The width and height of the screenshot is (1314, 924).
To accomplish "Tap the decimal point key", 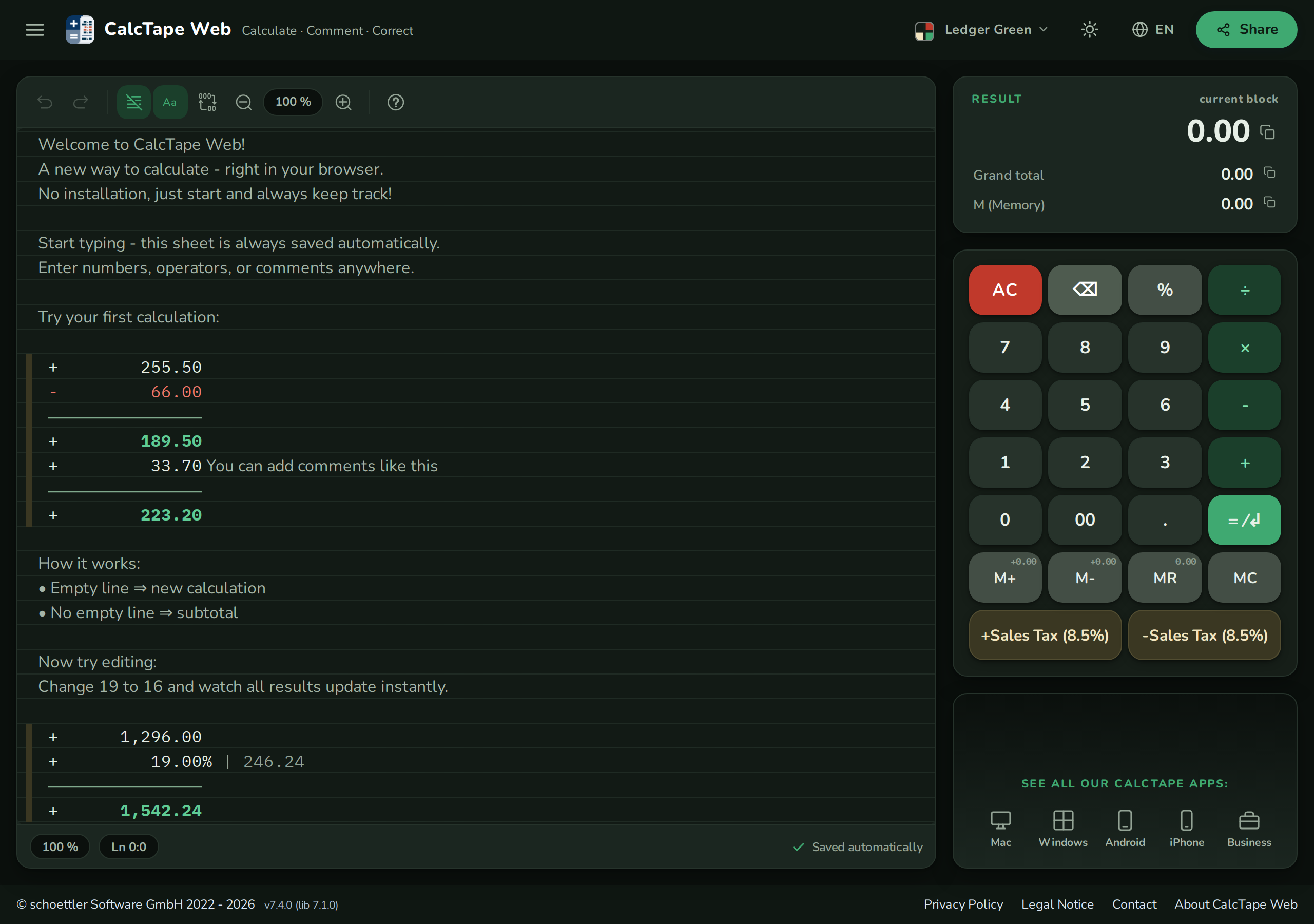I will [x=1165, y=520].
